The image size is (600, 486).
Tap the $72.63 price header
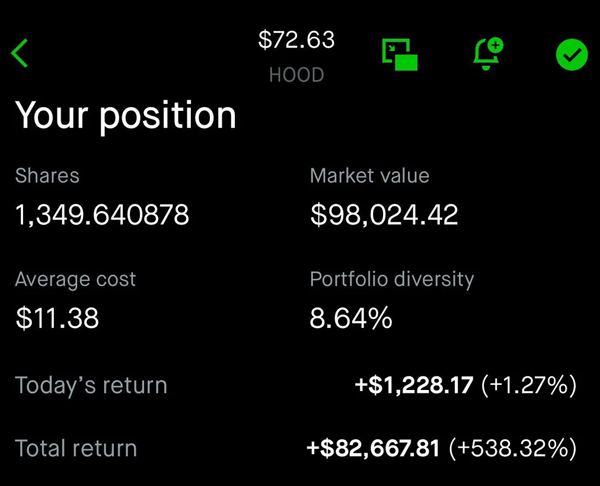click(x=297, y=39)
